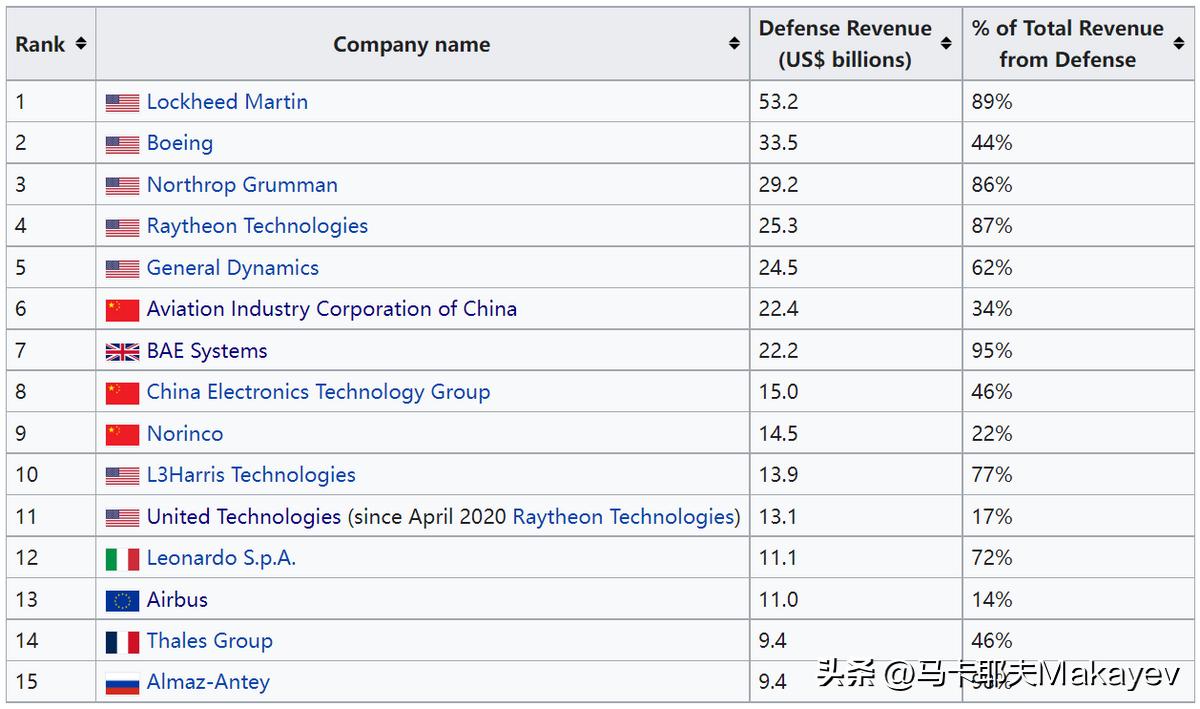
Task: Click the Russian flag beside Almaz-Antey
Action: click(x=122, y=684)
